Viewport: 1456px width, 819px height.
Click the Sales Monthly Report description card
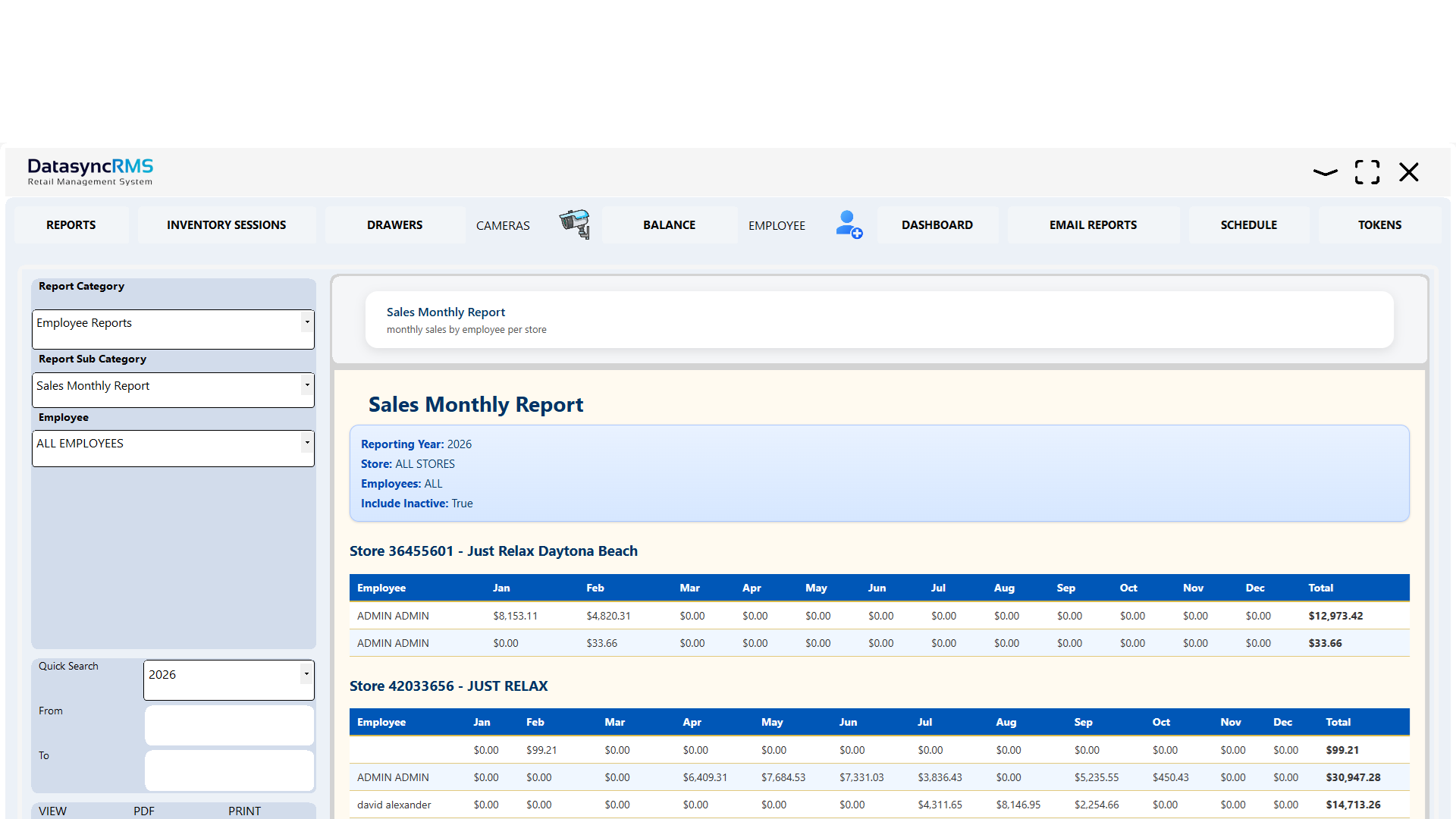coord(880,320)
